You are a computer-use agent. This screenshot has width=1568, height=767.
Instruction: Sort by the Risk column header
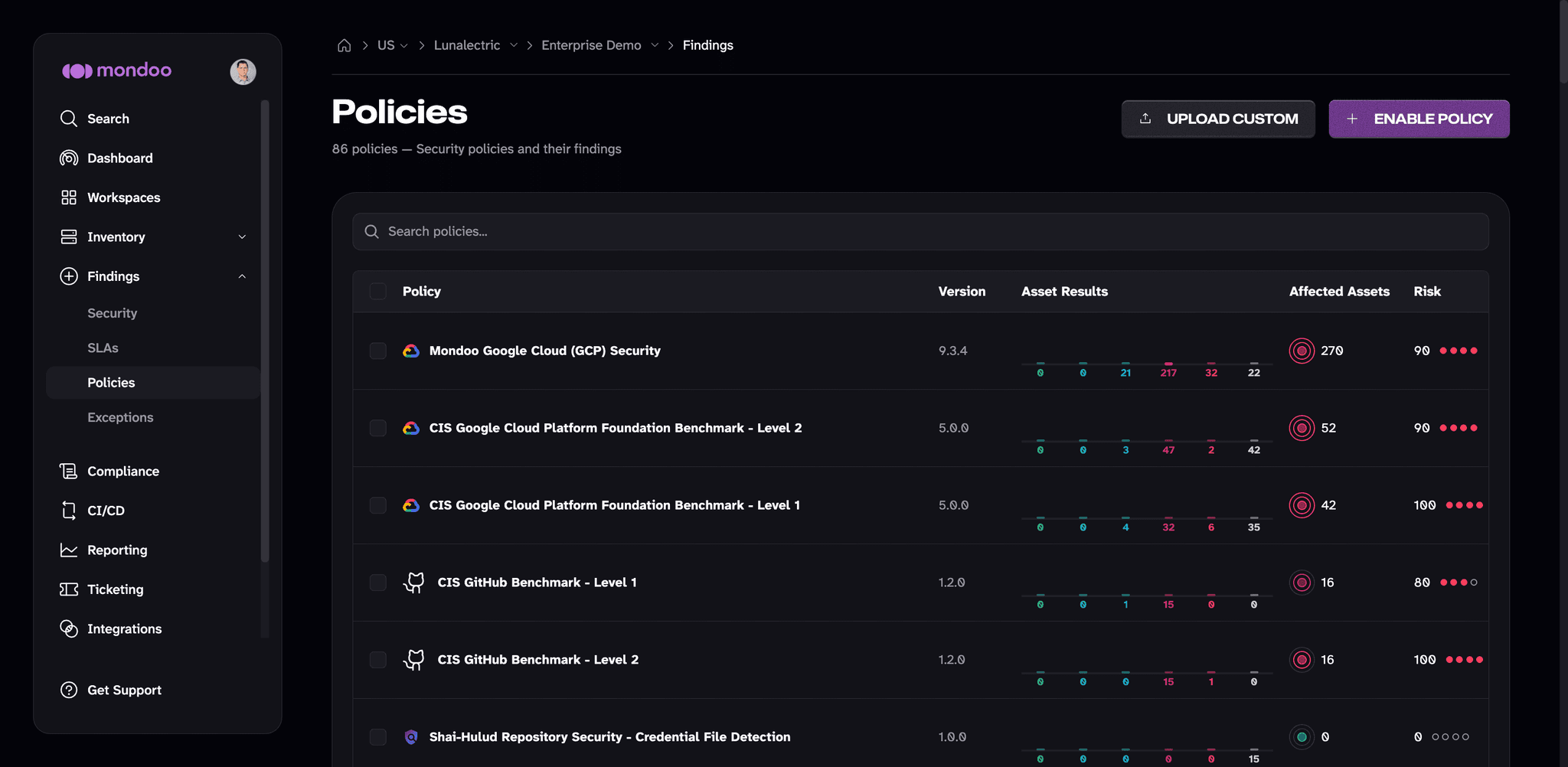click(1426, 291)
